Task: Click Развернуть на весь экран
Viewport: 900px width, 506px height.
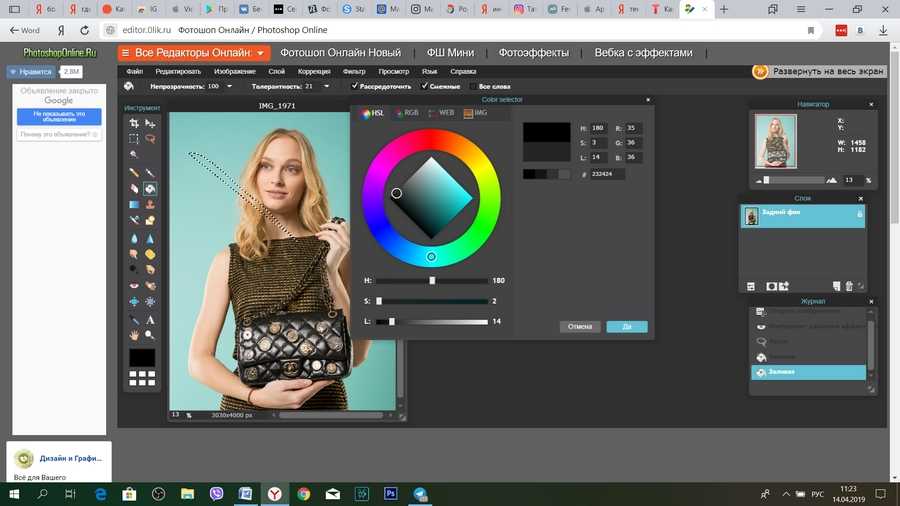Action: click(x=819, y=71)
